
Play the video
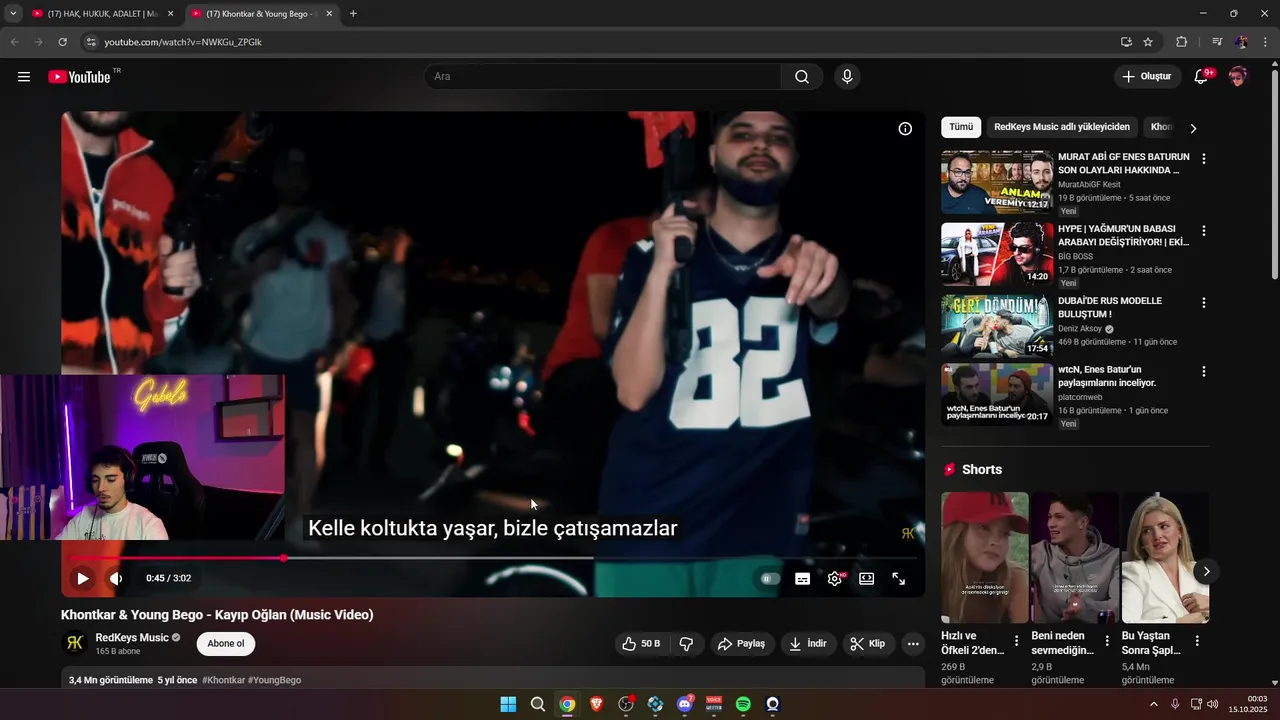(83, 578)
